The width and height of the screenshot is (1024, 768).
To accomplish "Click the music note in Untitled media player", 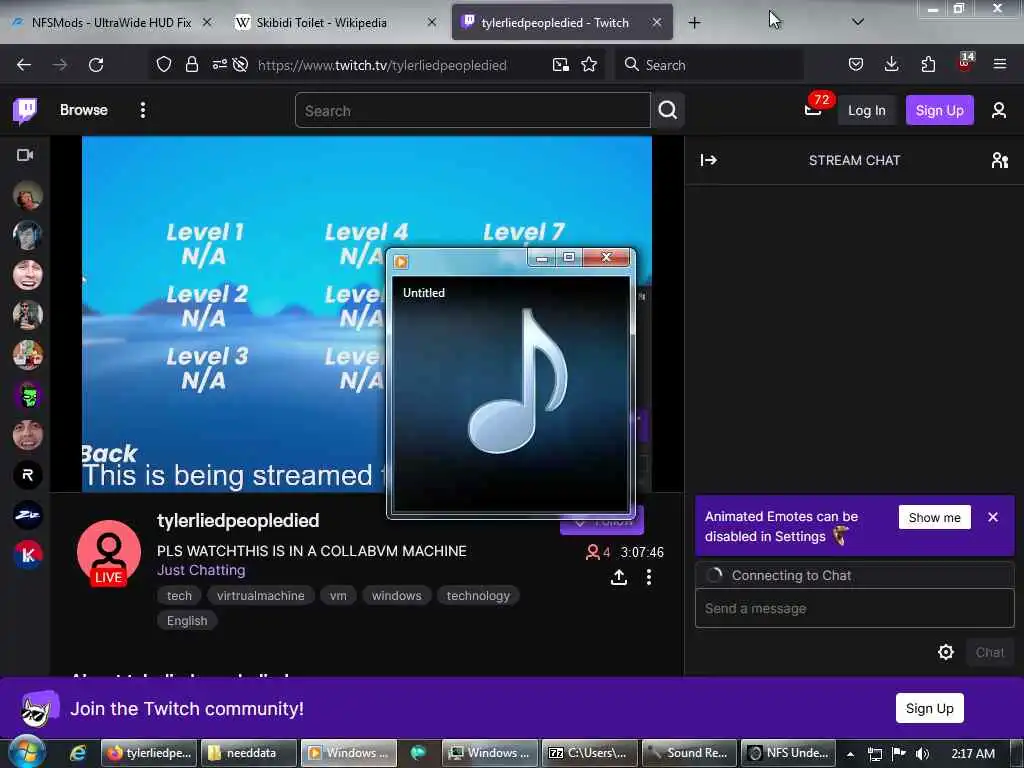I will coord(518,381).
